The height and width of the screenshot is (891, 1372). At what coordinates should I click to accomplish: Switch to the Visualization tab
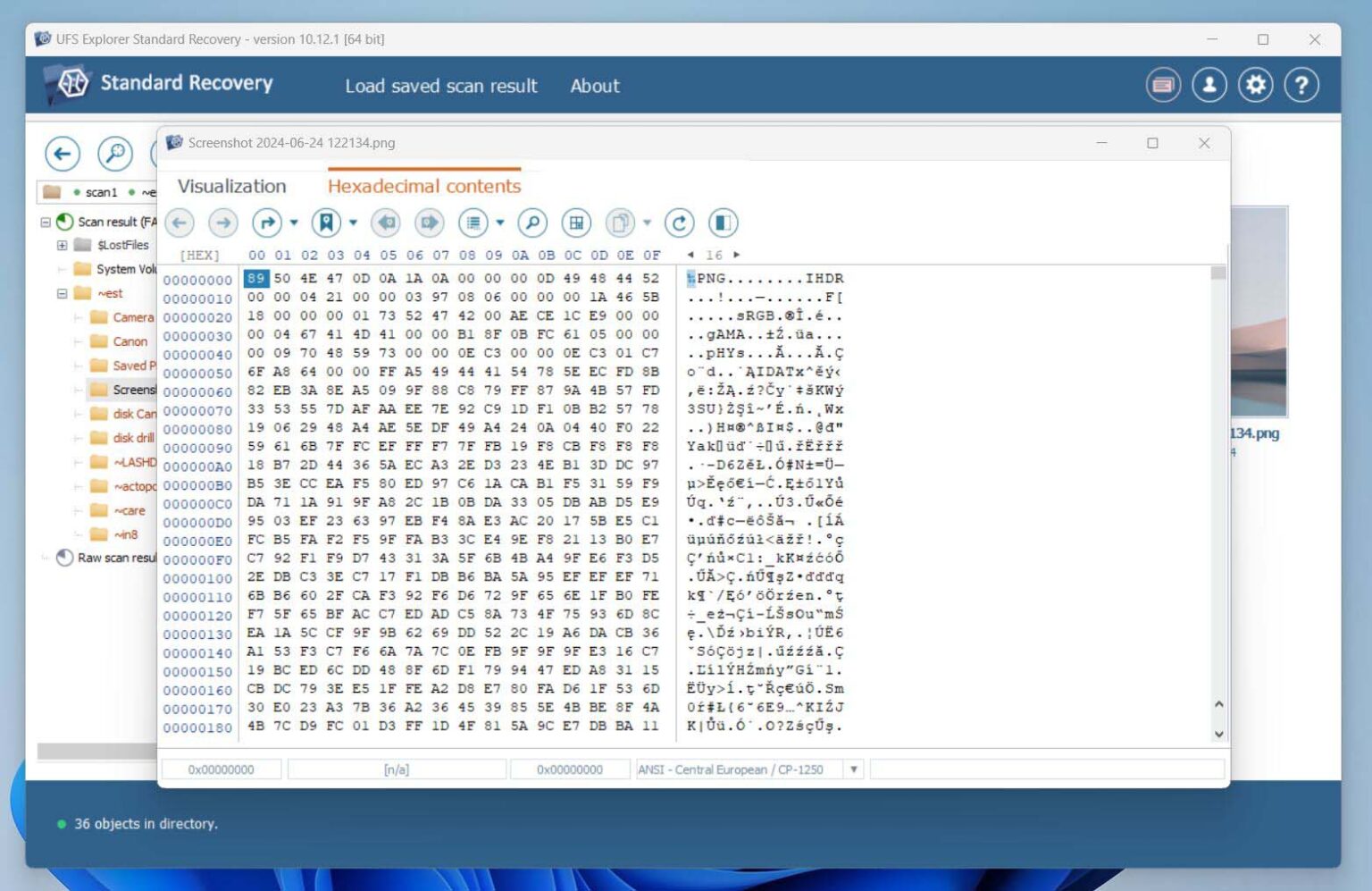pos(231,186)
